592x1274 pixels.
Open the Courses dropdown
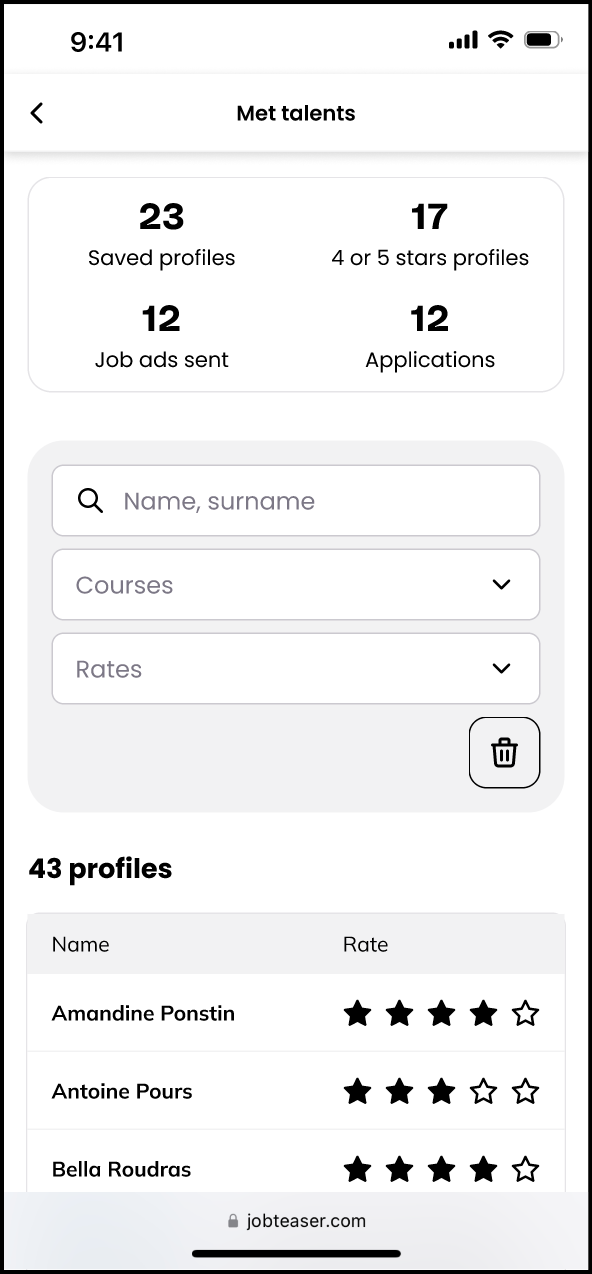tap(296, 584)
